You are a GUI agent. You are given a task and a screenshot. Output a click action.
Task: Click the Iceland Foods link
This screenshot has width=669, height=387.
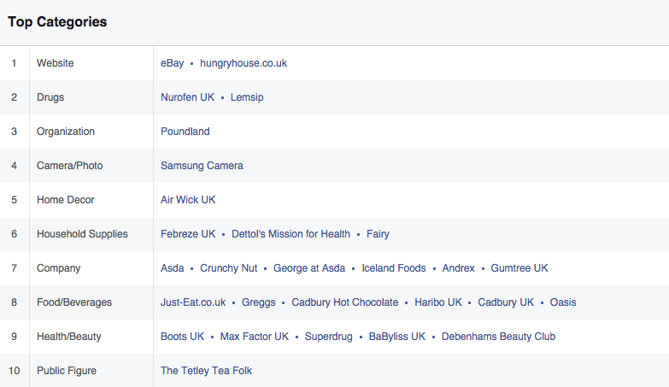pyautogui.click(x=393, y=268)
